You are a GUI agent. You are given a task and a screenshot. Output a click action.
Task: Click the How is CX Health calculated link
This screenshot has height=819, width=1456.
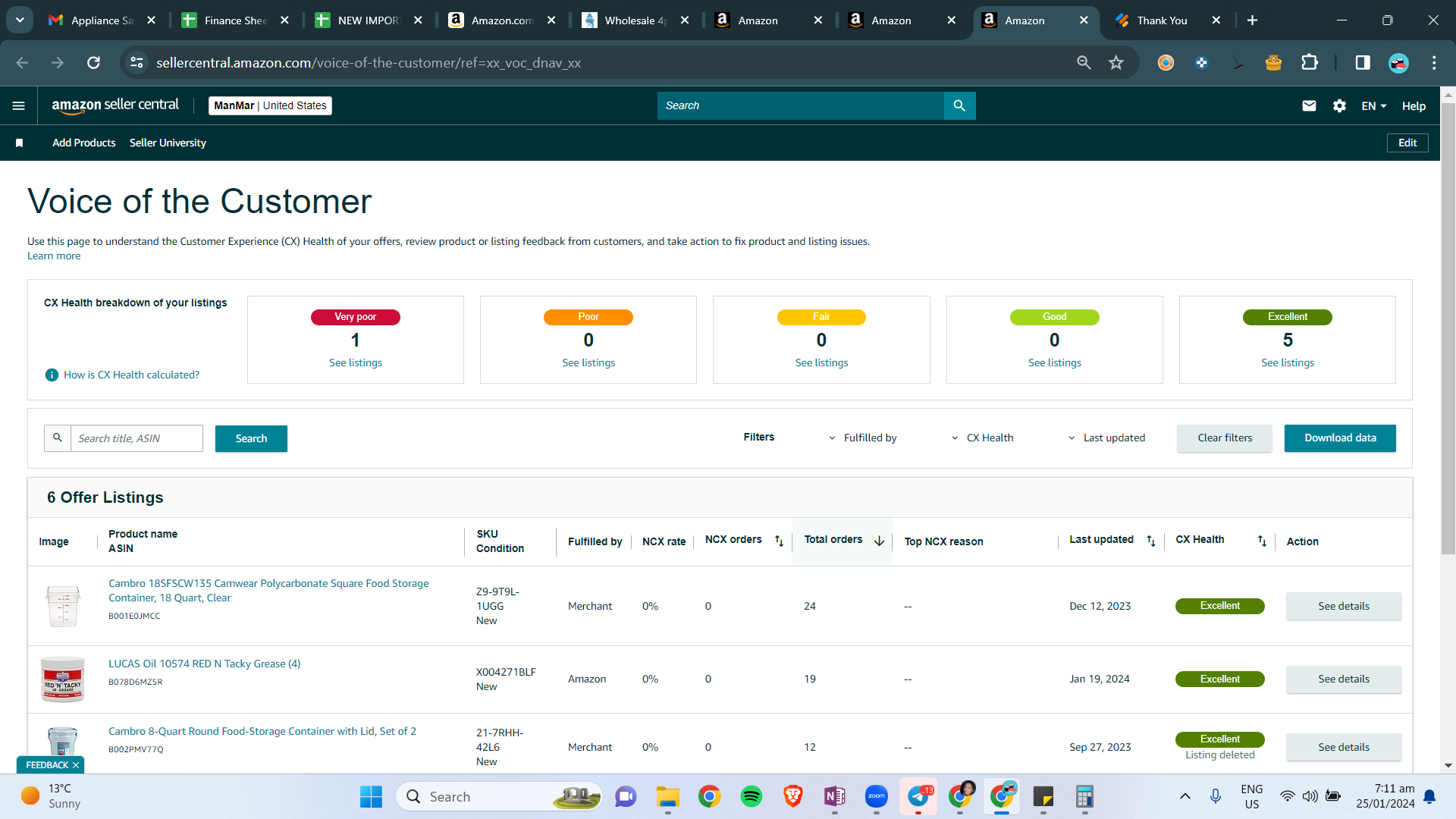[x=131, y=375]
